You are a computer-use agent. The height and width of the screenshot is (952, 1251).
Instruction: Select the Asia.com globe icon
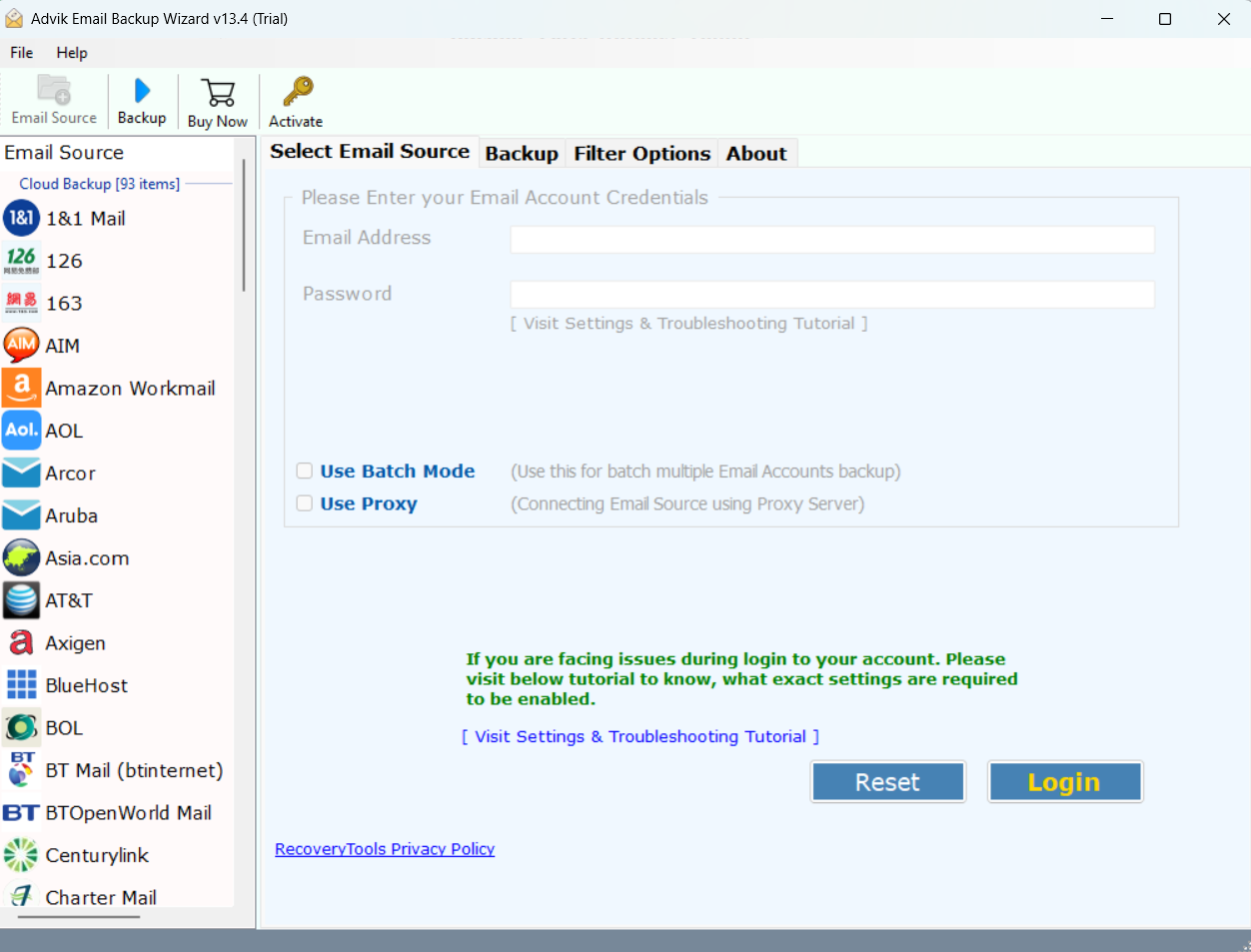[21, 557]
